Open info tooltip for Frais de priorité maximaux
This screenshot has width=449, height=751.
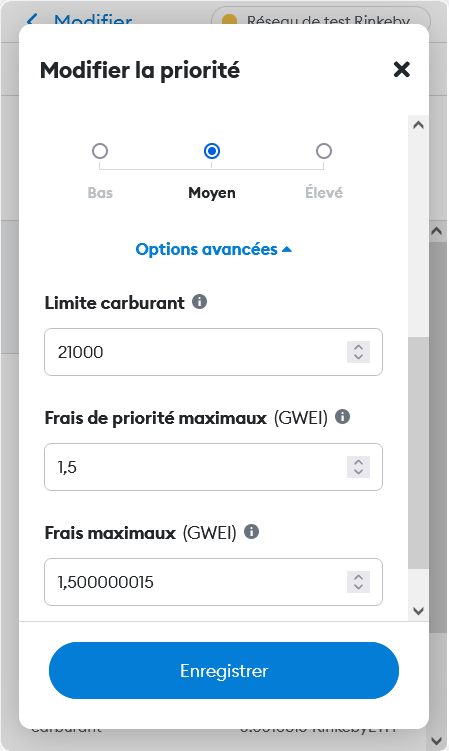point(342,417)
